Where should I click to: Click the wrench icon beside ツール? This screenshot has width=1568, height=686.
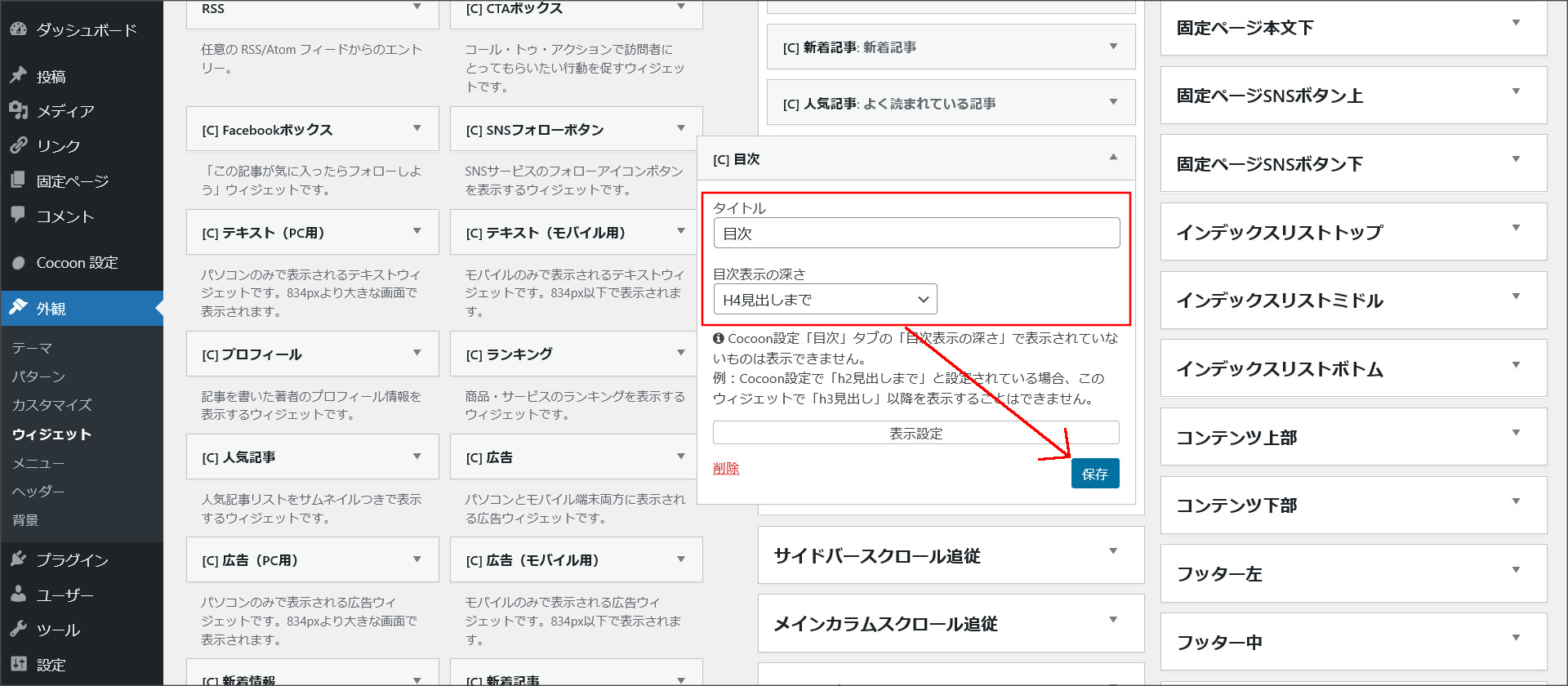[19, 630]
